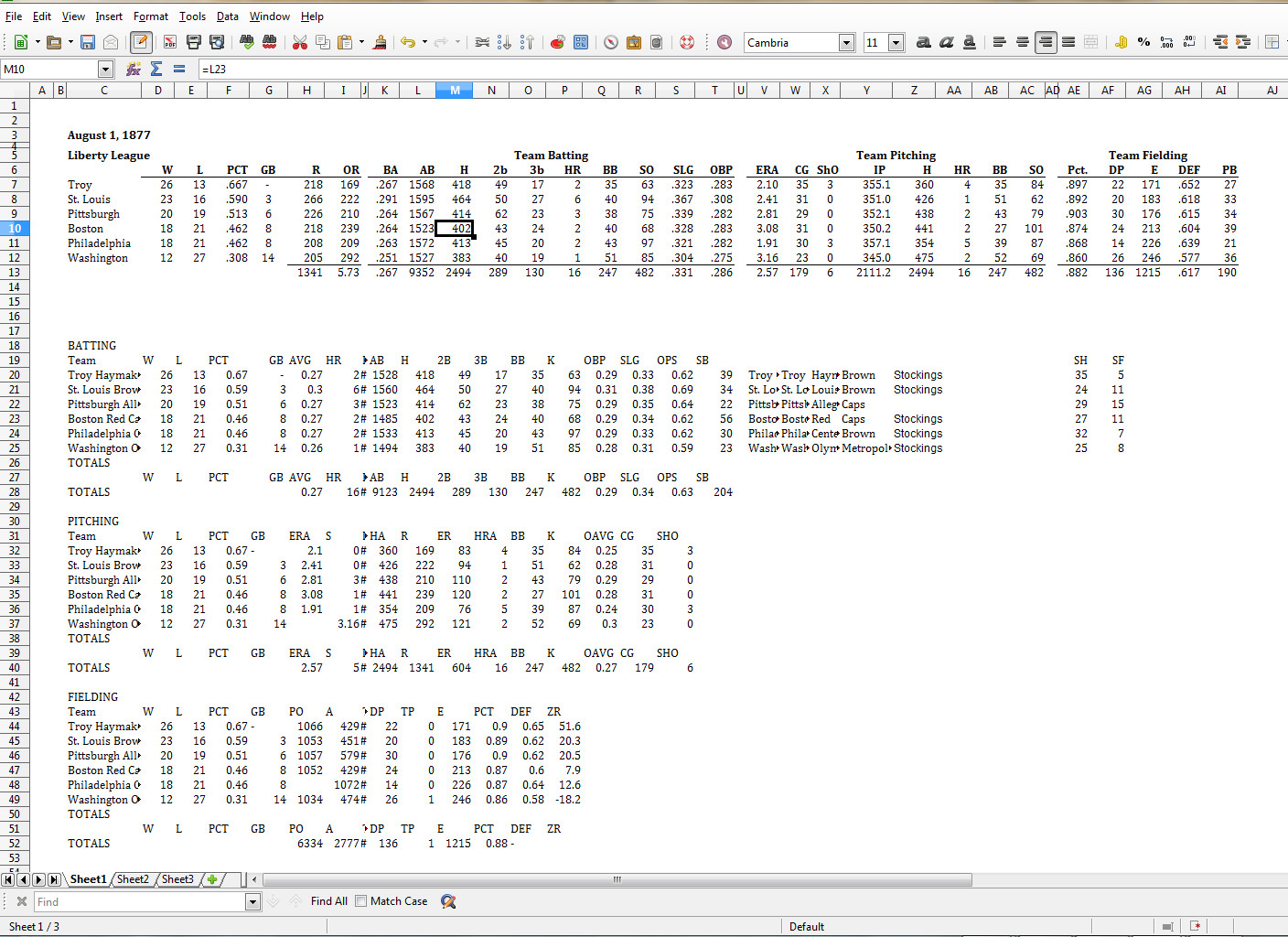
Task: Switch to the Sheet2 tab
Action: (x=134, y=879)
